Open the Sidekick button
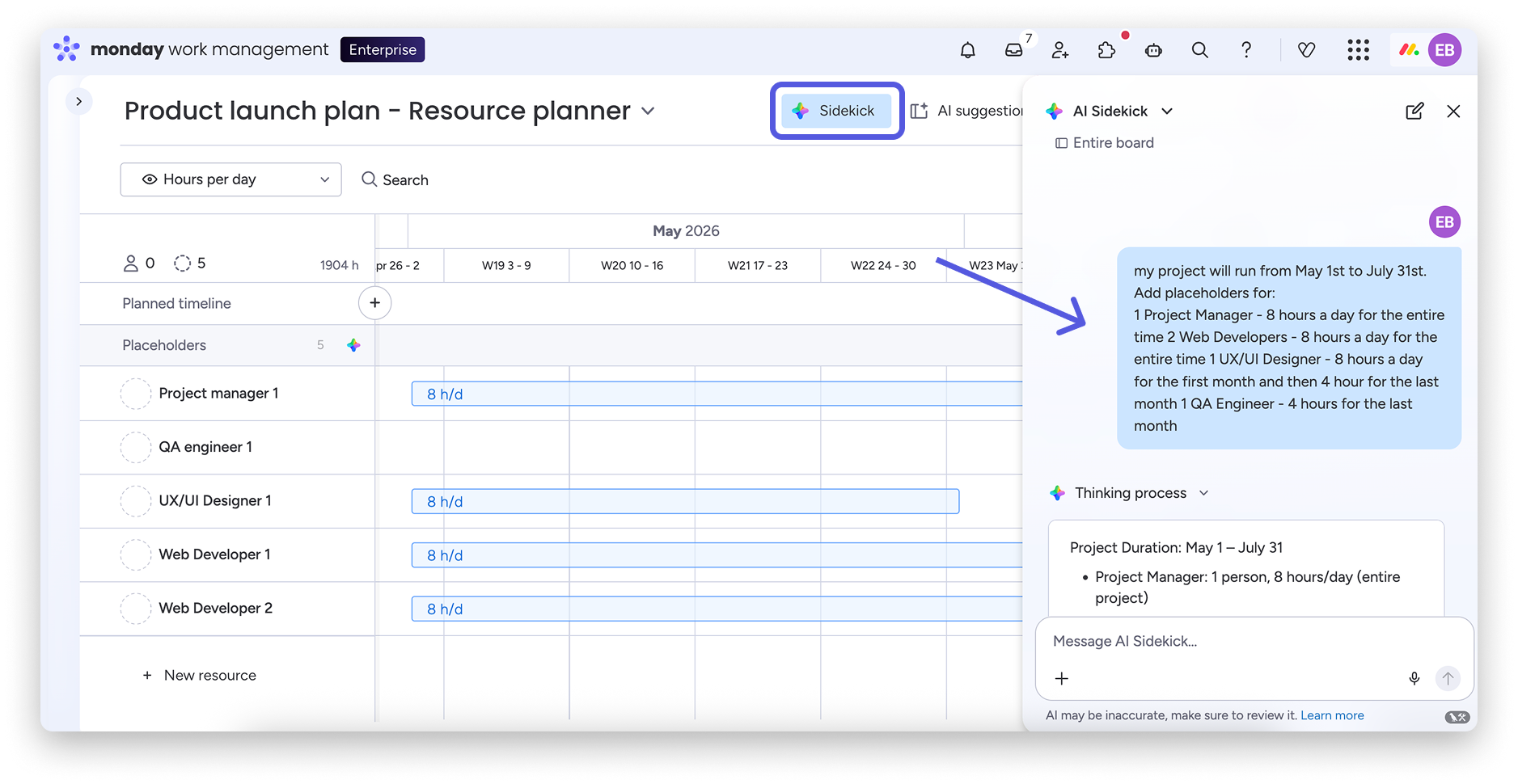The height and width of the screenshot is (784, 1518). [836, 111]
